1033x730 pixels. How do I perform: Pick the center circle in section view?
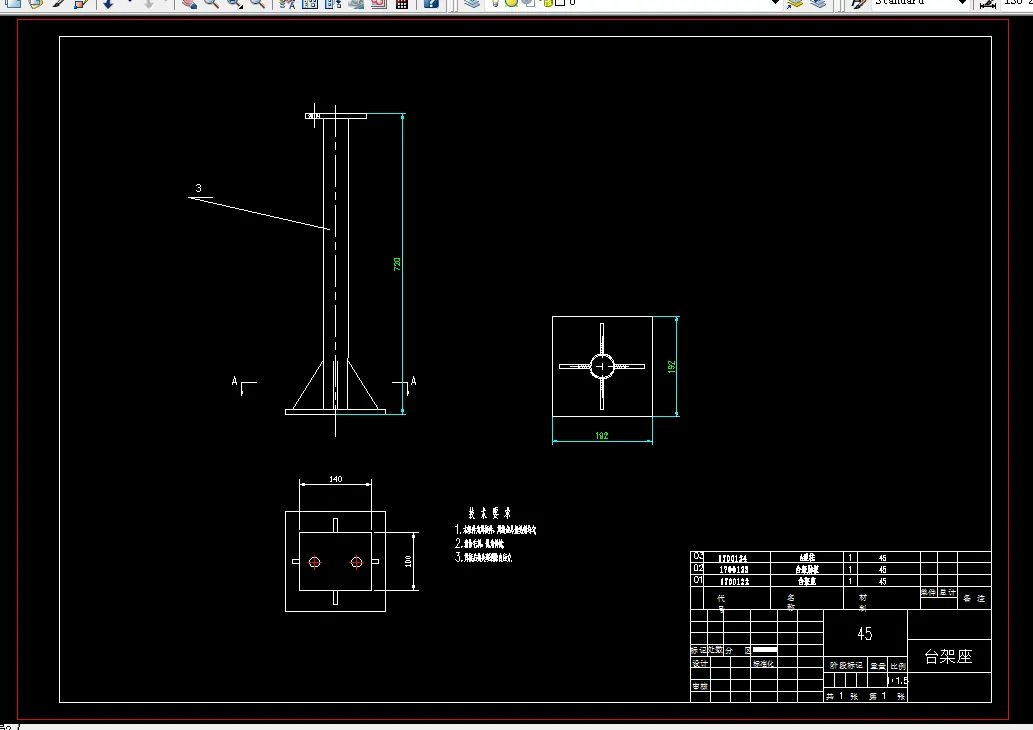[x=601, y=366]
